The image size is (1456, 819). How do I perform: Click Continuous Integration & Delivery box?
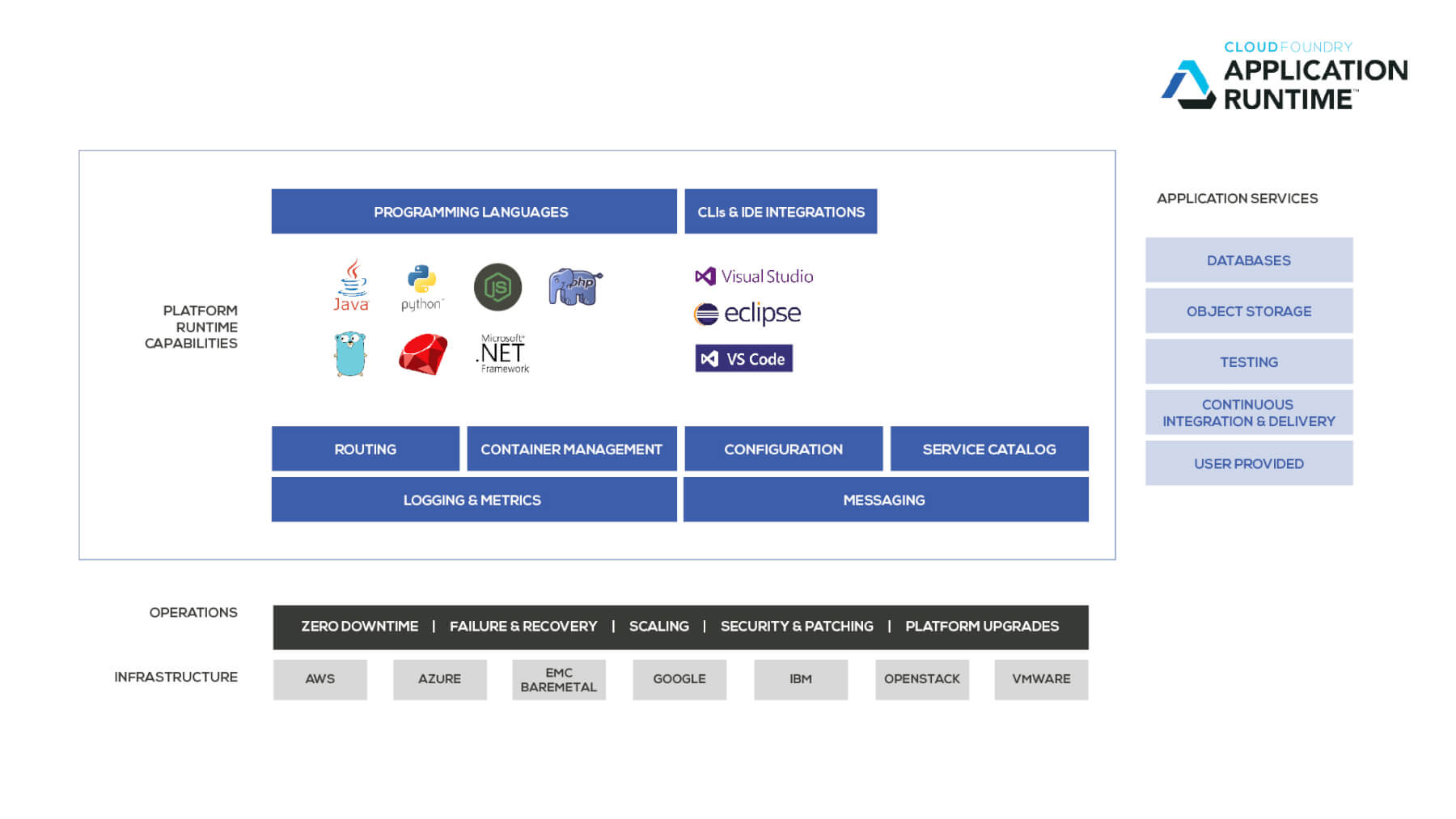click(x=1248, y=412)
